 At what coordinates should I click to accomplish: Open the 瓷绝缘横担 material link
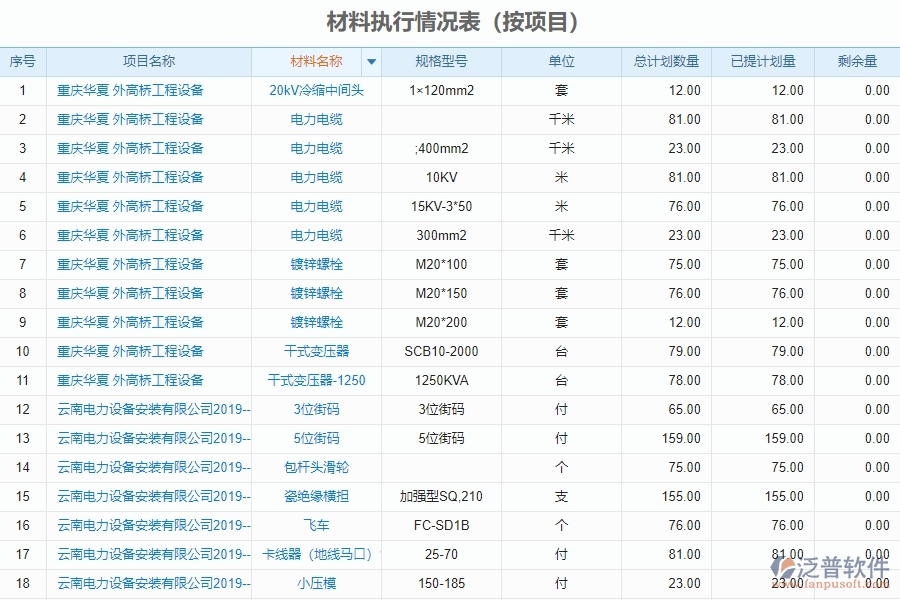point(313,496)
